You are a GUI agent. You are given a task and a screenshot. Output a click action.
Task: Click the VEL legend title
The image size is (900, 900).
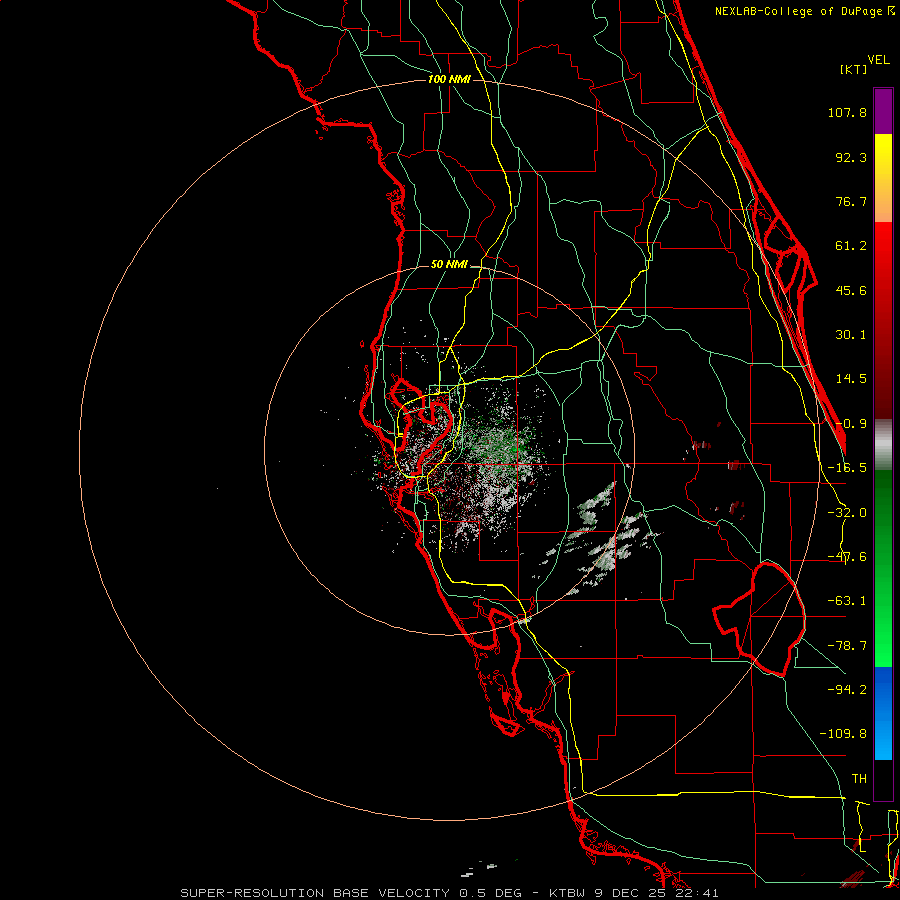[x=878, y=60]
